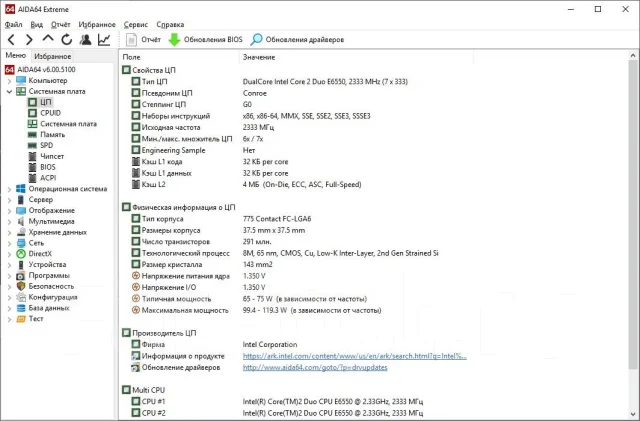Click scrollbar down arrow
Screen dimensions: 640x421
pyautogui.click(x=633, y=414)
